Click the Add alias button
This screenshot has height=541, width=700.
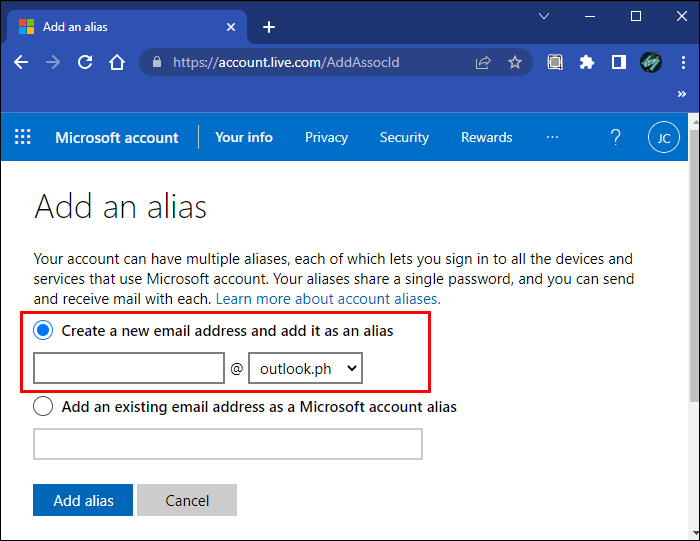coord(83,500)
